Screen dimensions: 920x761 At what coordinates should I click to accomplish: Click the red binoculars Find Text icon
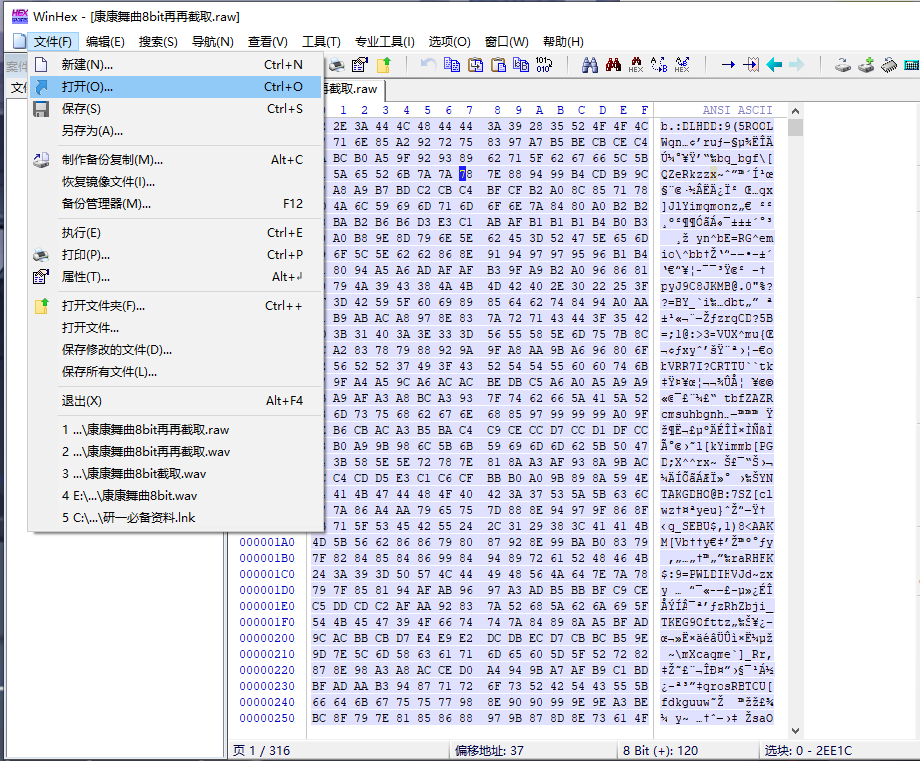click(x=613, y=65)
